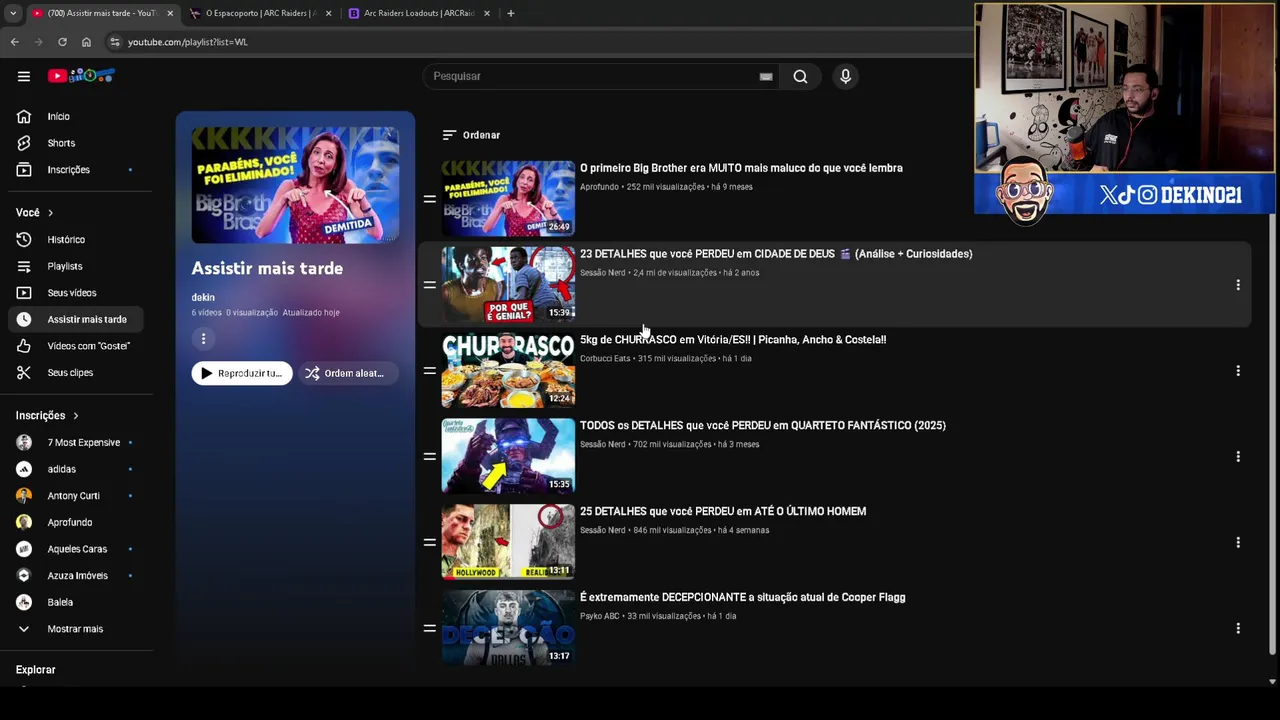Switch to Arc Raiders Loadouts tab
Viewport: 1280px width, 720px height.
419,13
